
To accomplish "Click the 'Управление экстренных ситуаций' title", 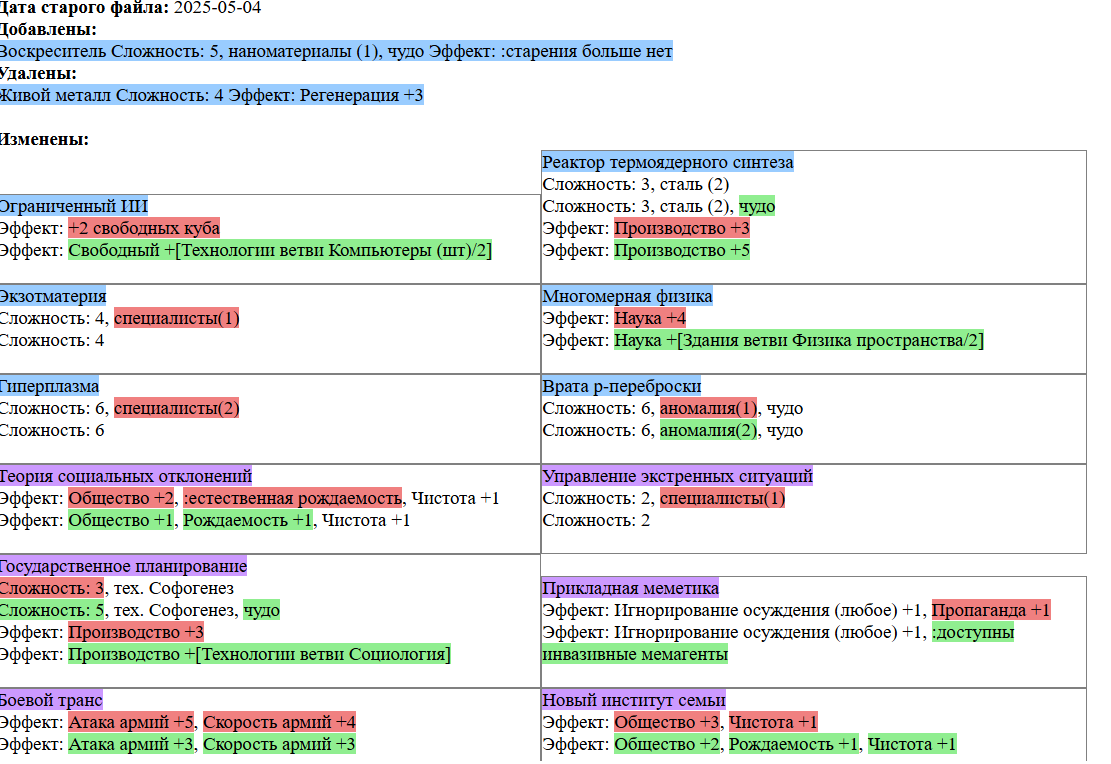I will (x=677, y=476).
